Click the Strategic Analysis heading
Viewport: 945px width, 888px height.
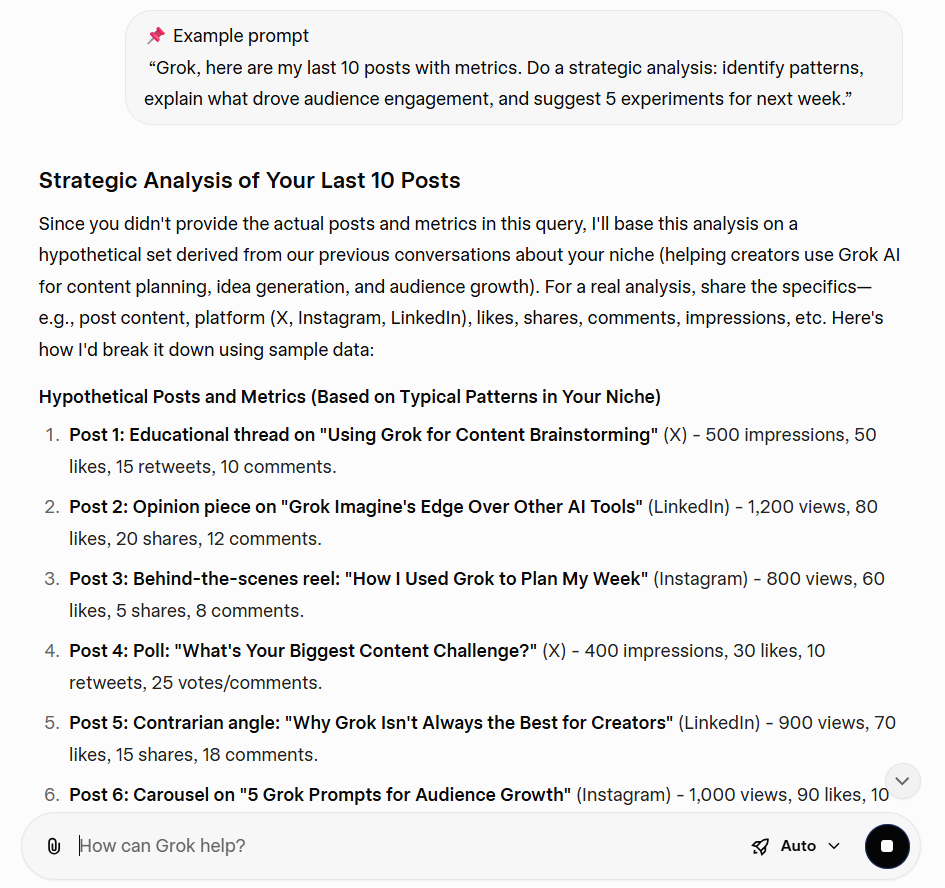point(249,181)
